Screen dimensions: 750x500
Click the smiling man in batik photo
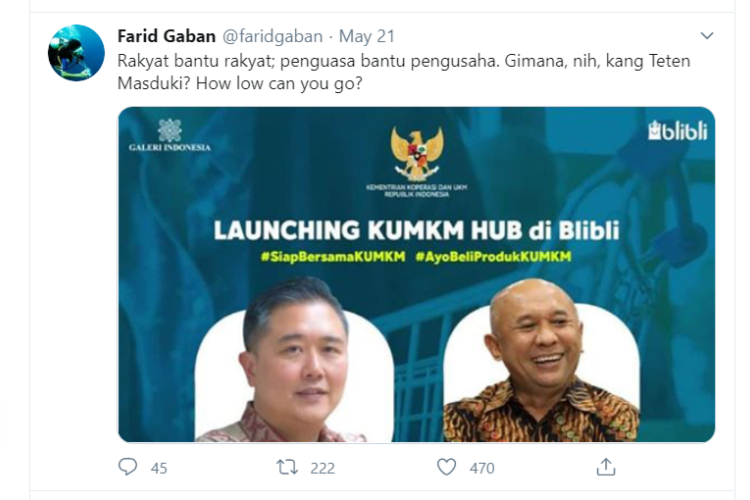(541, 360)
